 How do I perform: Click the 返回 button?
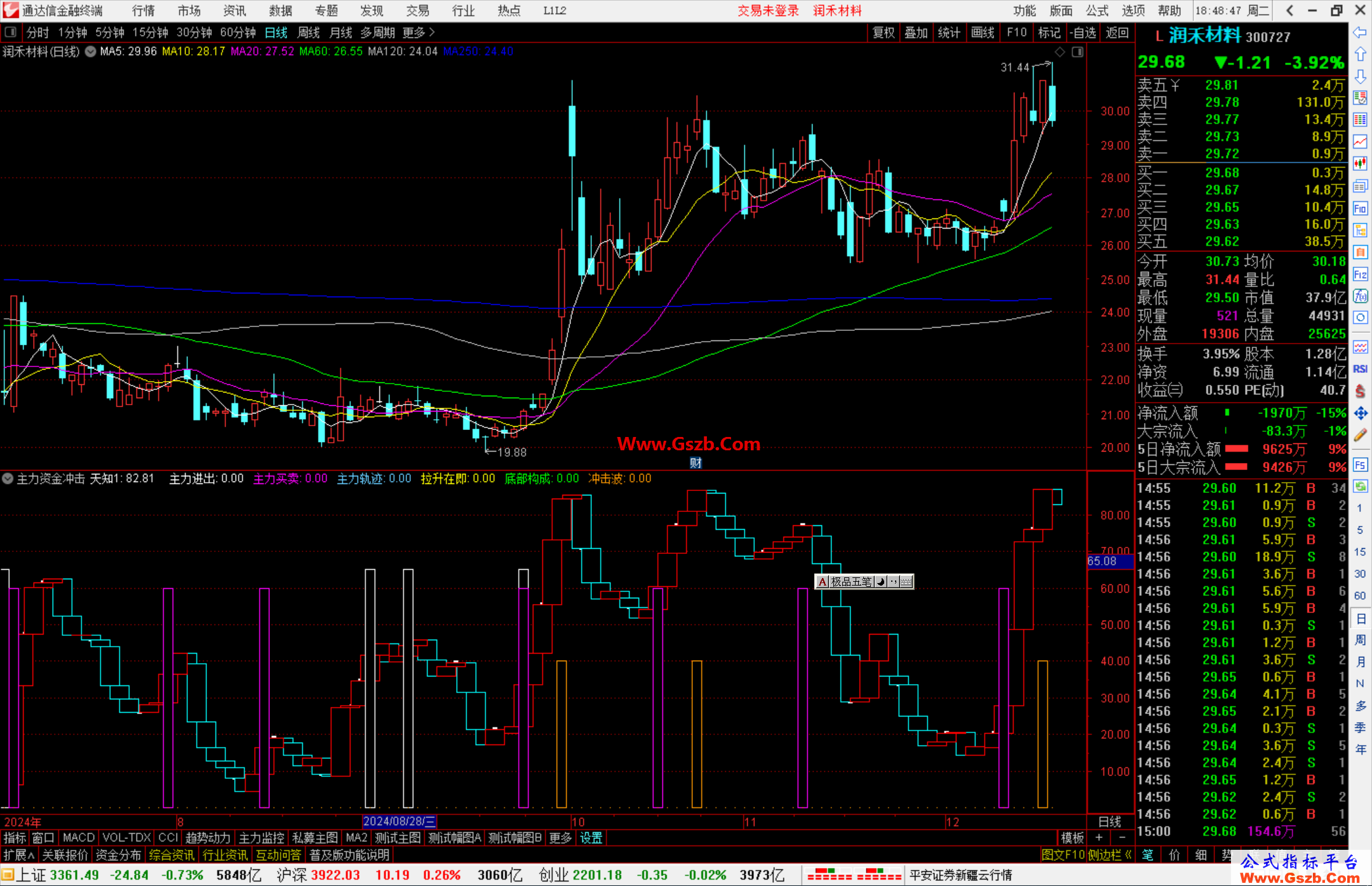click(x=1117, y=32)
